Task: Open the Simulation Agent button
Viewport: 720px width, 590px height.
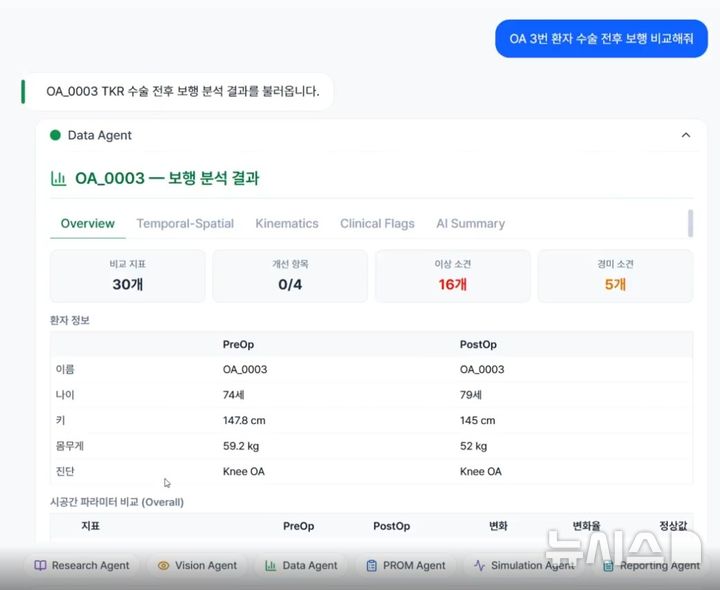Action: click(524, 566)
